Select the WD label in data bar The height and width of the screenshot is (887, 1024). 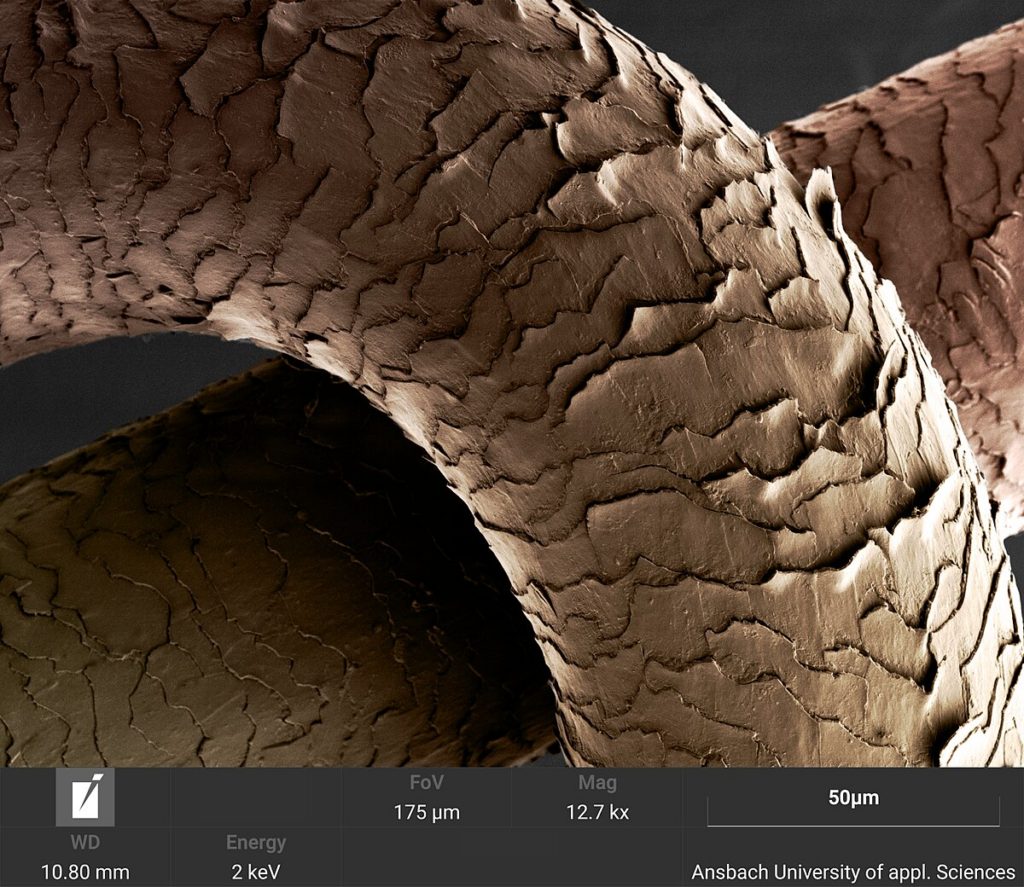point(85,843)
